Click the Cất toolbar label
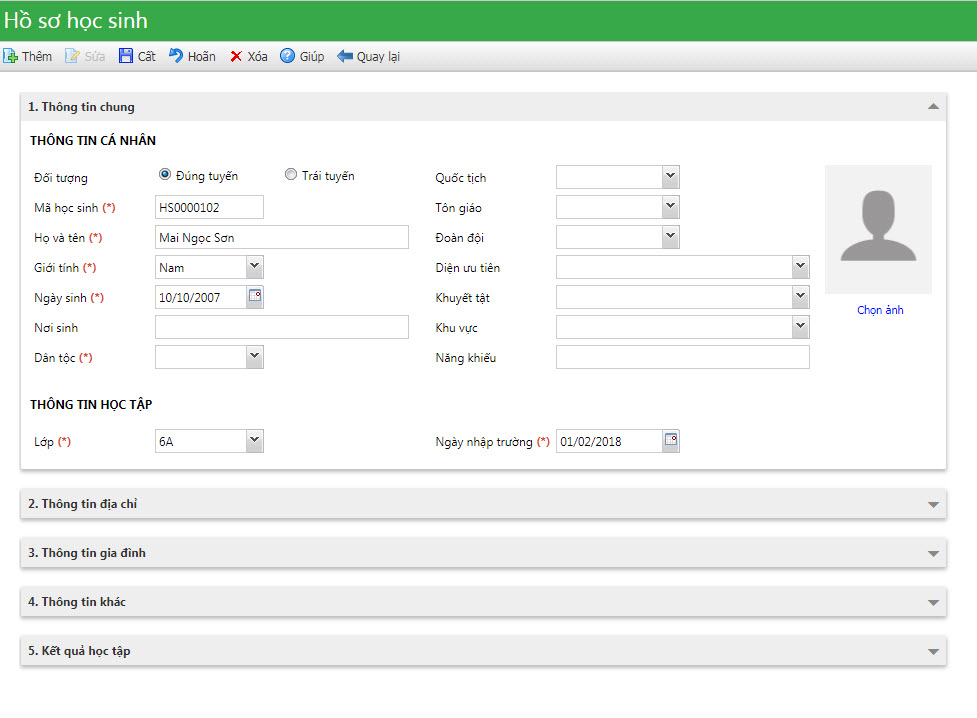The image size is (977, 718). pos(146,57)
